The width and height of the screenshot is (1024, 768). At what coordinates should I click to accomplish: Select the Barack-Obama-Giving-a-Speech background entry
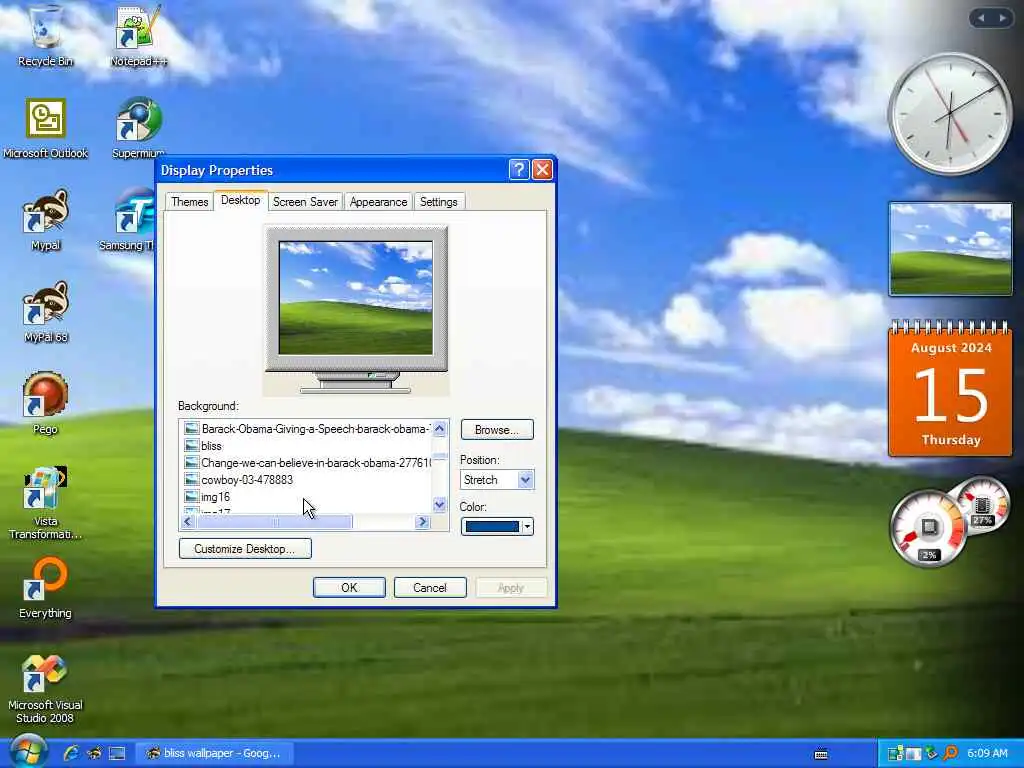306,429
